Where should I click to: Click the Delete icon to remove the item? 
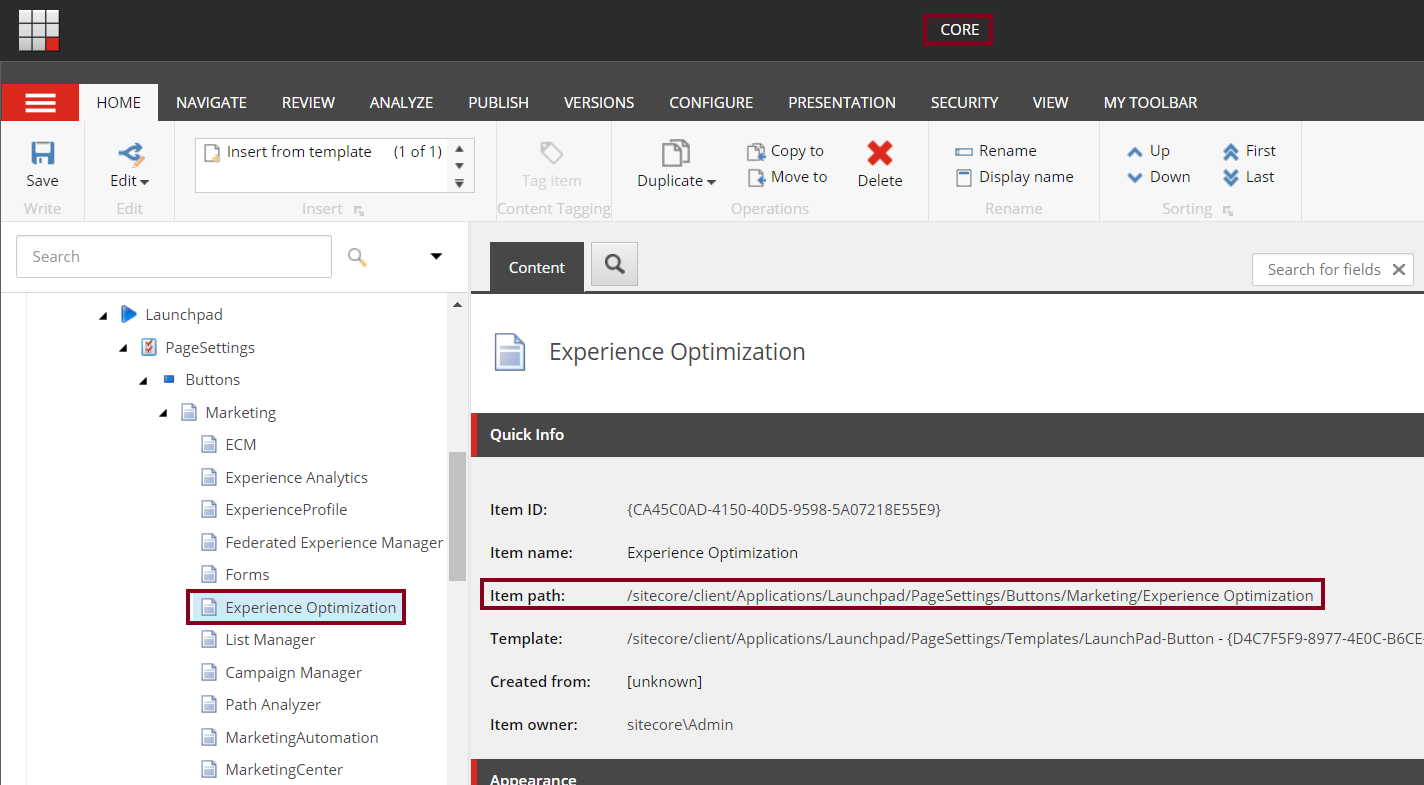pyautogui.click(x=879, y=163)
